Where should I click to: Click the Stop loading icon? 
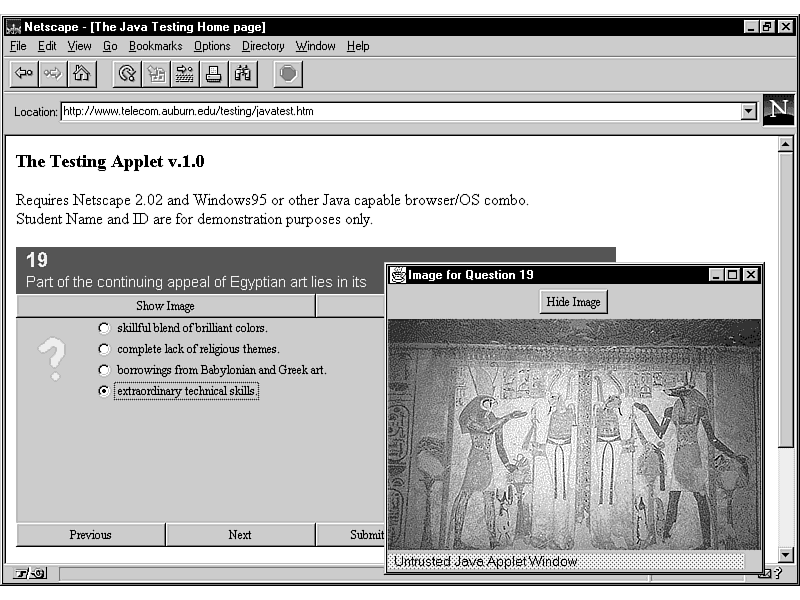coord(288,74)
